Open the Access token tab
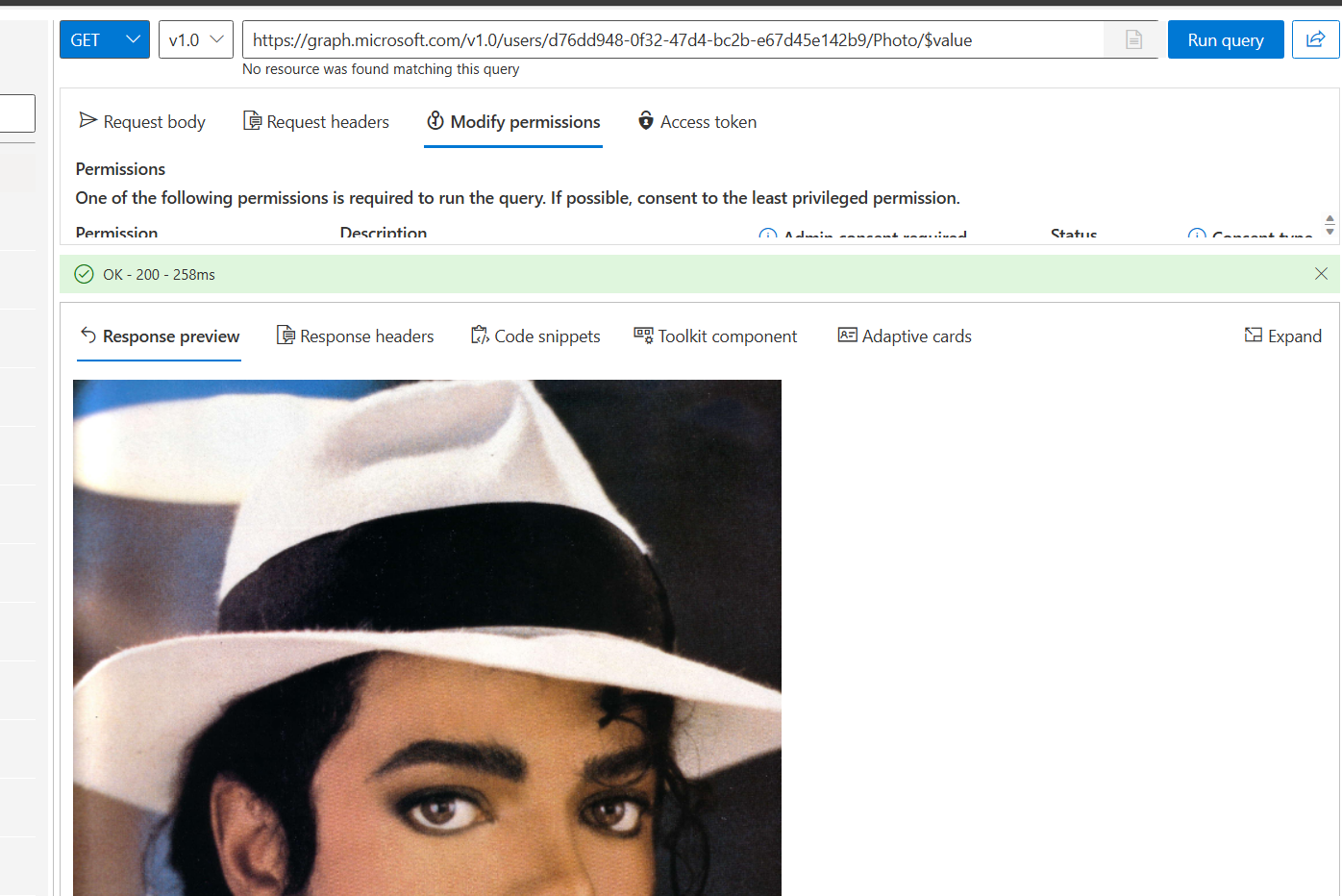The height and width of the screenshot is (896, 1342). click(697, 121)
